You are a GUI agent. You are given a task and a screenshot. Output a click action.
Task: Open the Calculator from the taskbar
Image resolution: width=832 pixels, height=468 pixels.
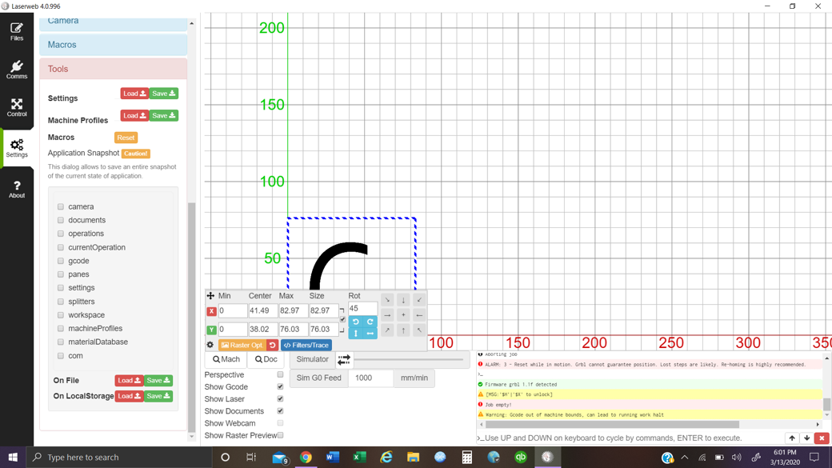point(467,457)
